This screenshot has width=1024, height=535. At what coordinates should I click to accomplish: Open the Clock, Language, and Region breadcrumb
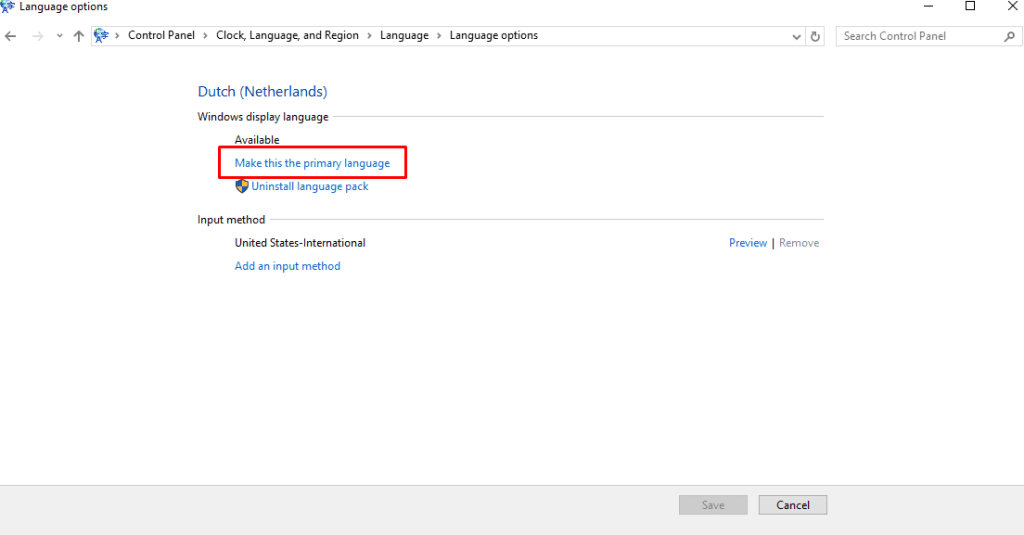click(x=287, y=35)
